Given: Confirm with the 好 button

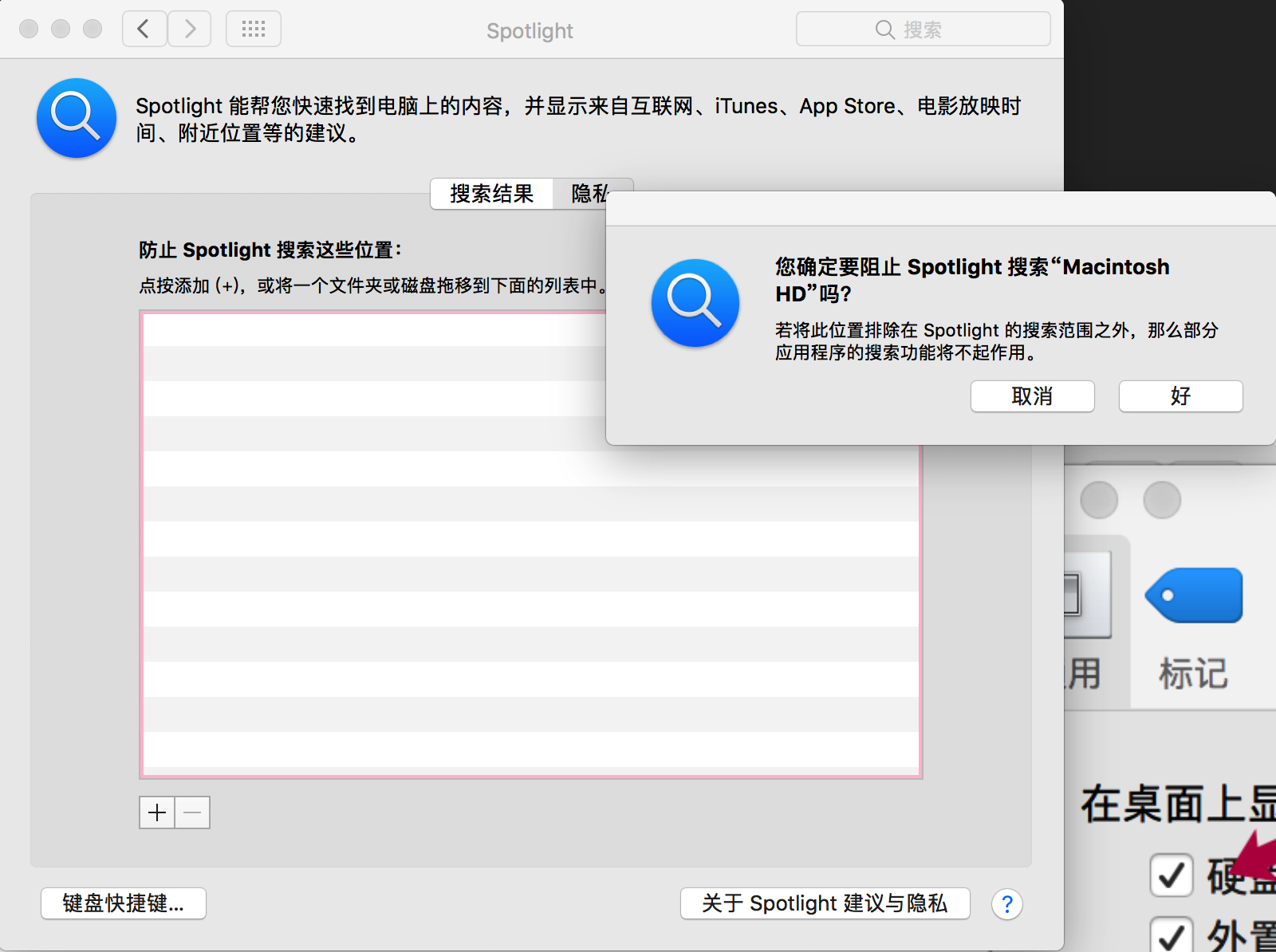Looking at the screenshot, I should pos(1180,396).
